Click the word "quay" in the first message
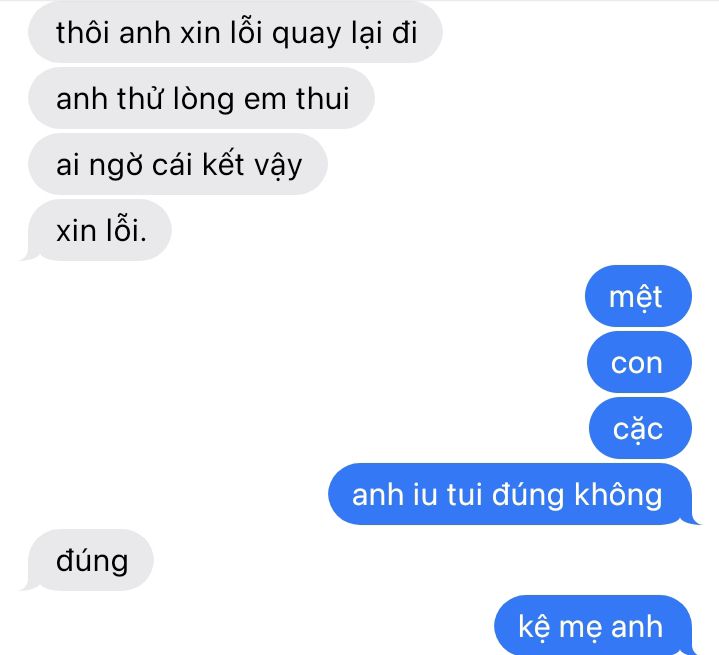719x655 pixels. point(306,34)
